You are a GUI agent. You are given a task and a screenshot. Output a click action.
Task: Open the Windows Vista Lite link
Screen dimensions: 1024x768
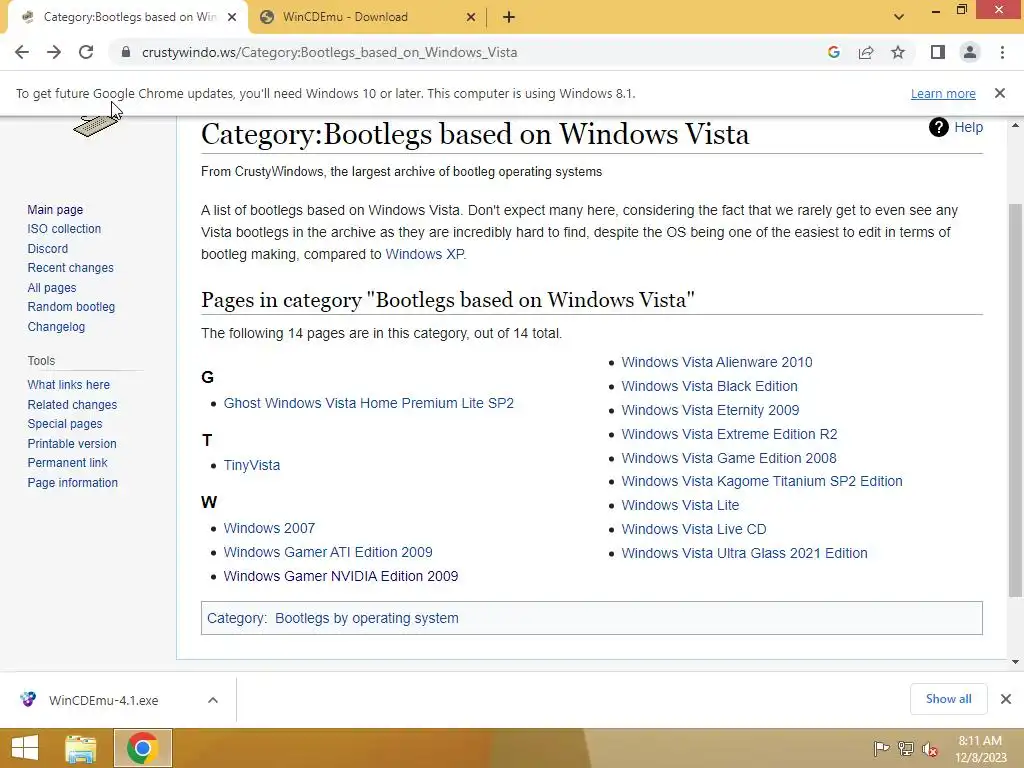click(x=680, y=505)
